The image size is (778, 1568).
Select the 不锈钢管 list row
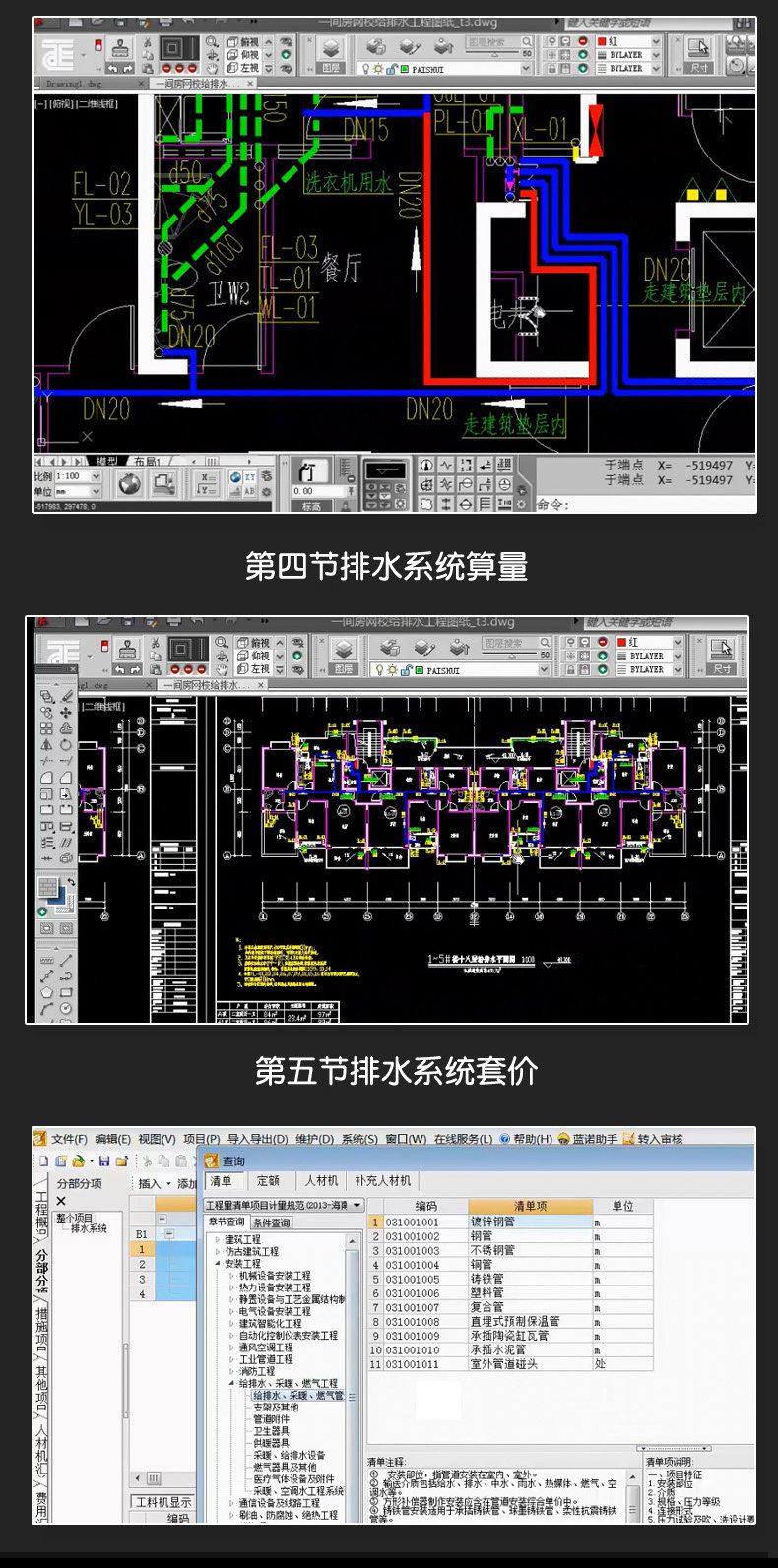[x=510, y=1250]
